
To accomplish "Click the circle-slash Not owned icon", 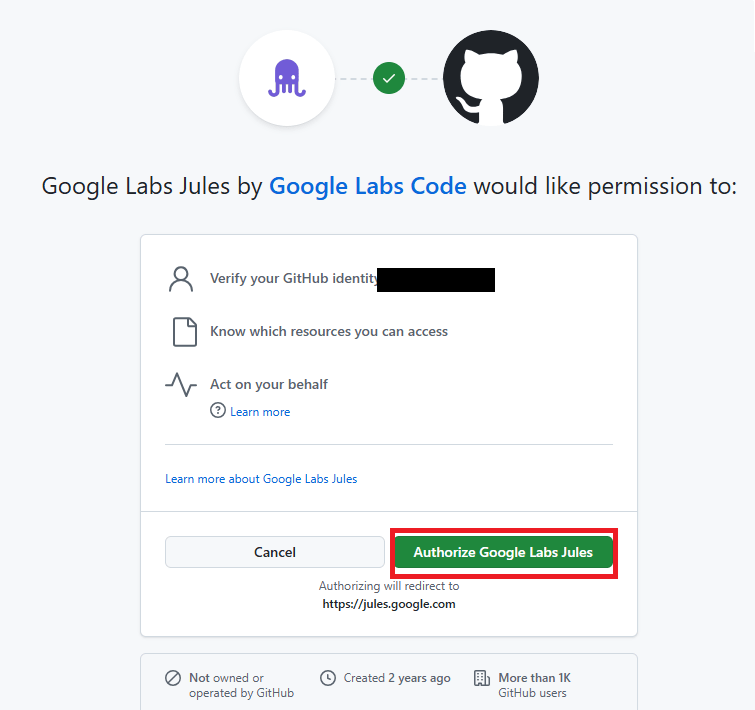I will coord(173,678).
